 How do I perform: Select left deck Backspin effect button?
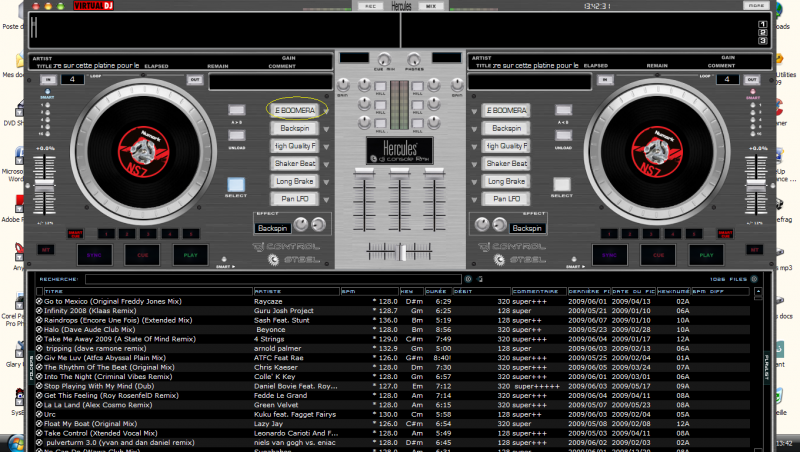click(294, 128)
